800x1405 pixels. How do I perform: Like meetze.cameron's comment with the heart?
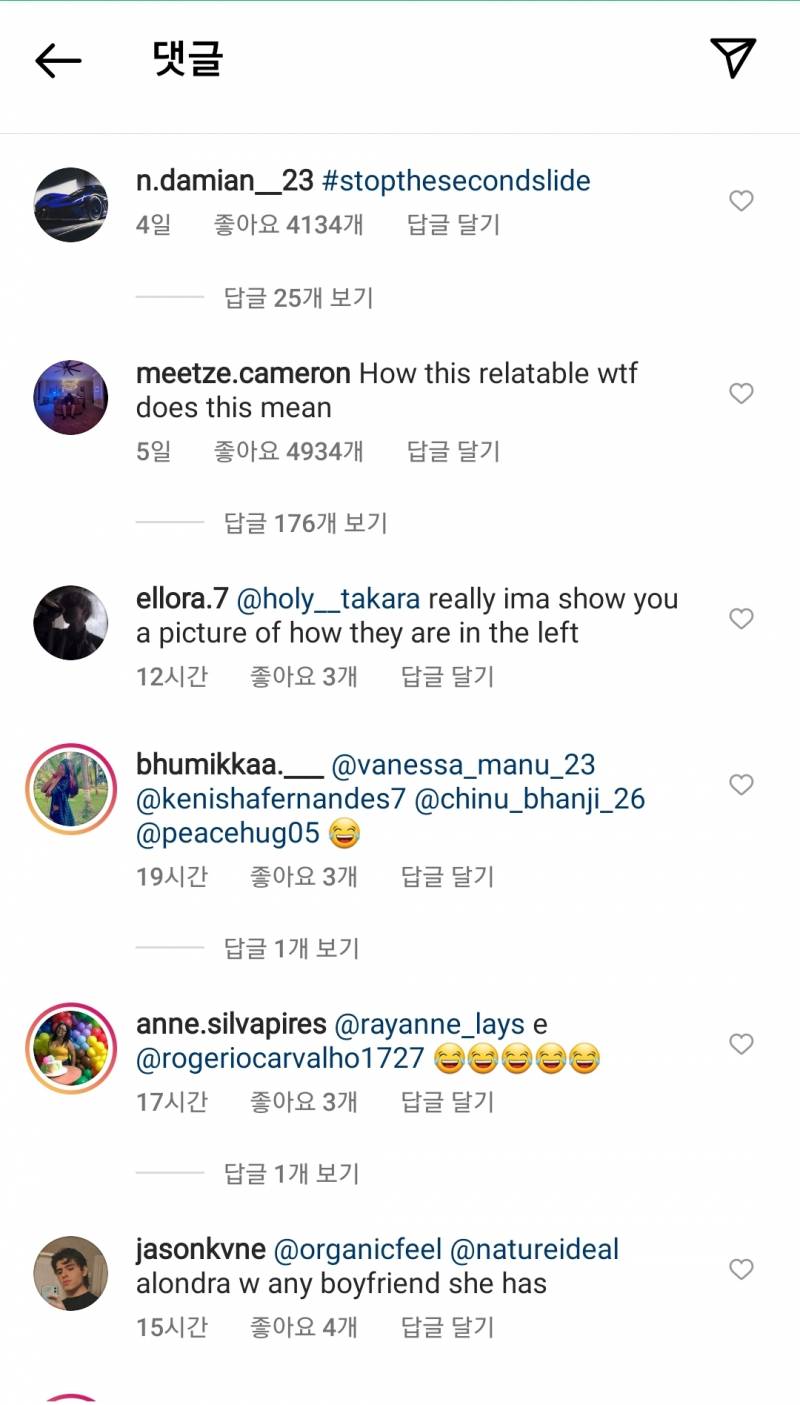coord(741,394)
